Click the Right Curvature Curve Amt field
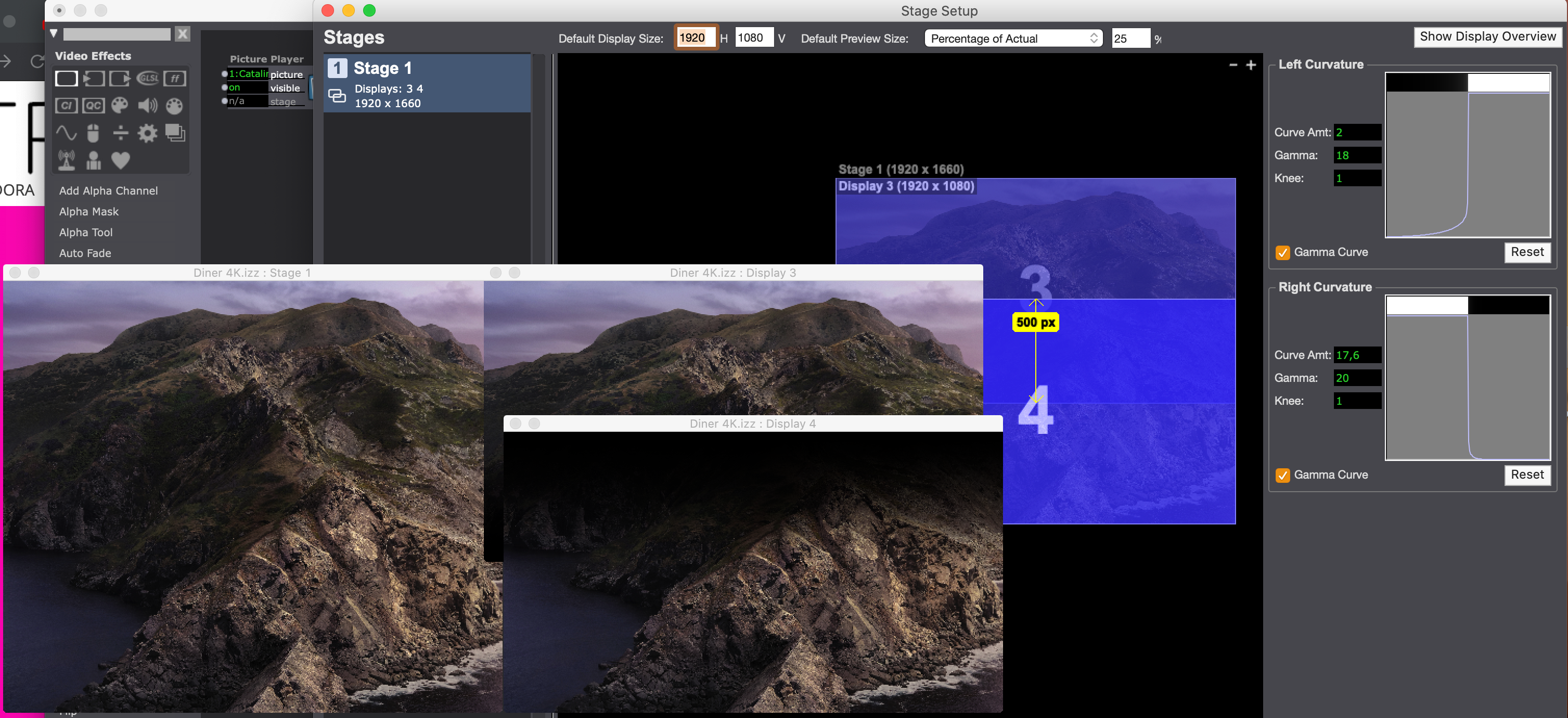Image resolution: width=1568 pixels, height=718 pixels. click(1356, 355)
